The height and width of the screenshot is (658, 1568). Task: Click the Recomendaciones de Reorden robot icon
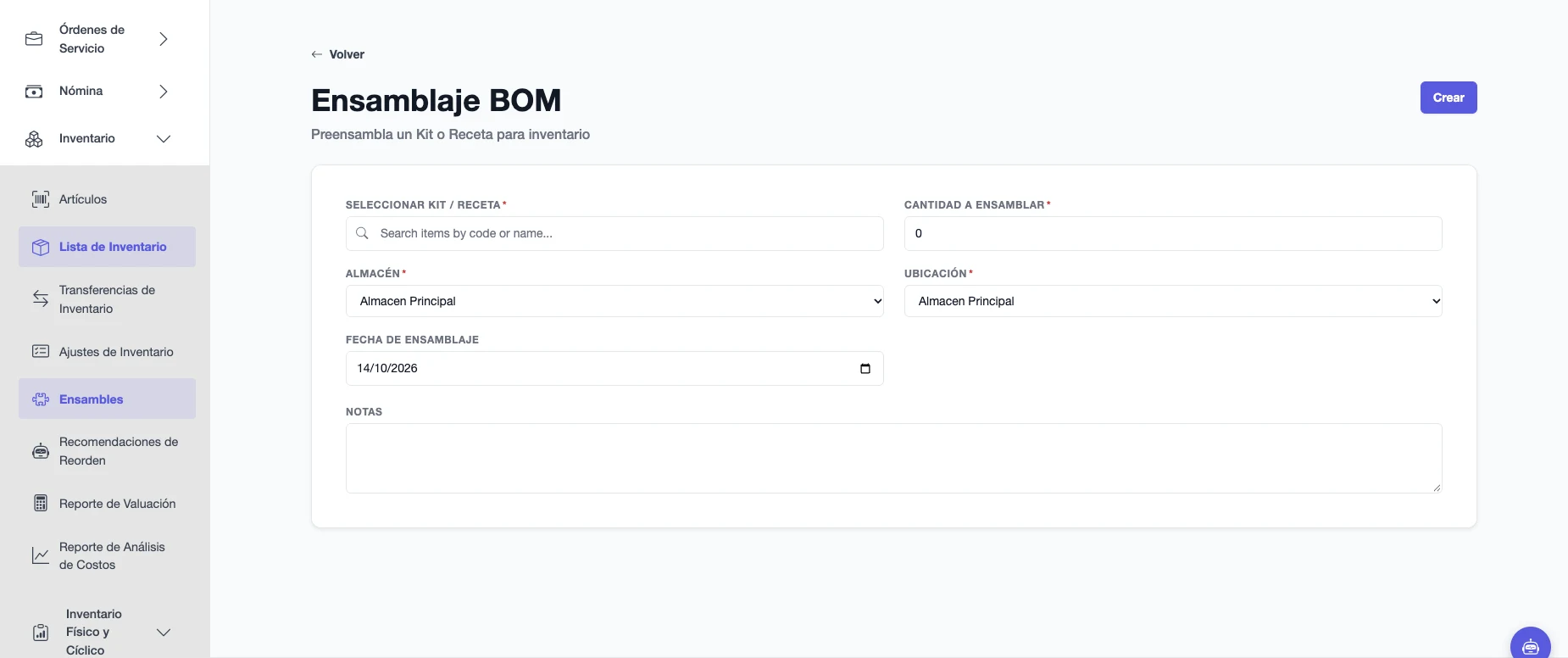pyautogui.click(x=41, y=451)
